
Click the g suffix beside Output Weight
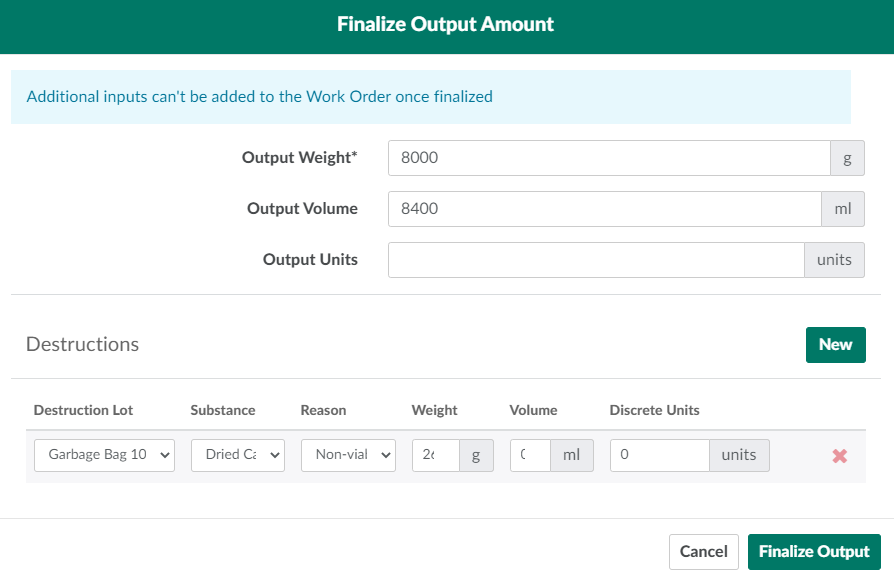(x=847, y=158)
